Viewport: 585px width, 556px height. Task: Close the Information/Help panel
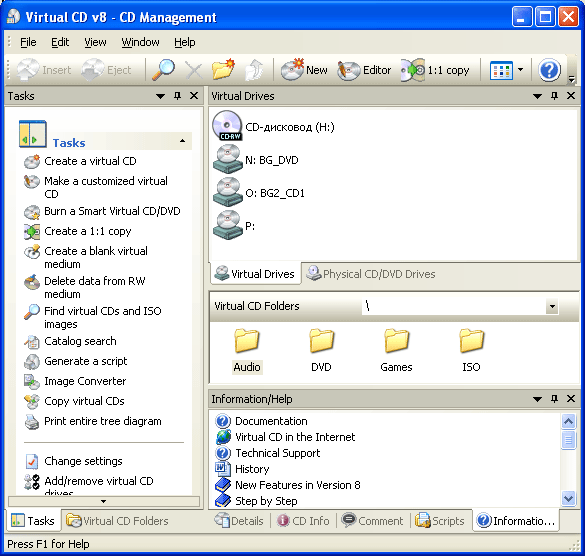[571, 399]
